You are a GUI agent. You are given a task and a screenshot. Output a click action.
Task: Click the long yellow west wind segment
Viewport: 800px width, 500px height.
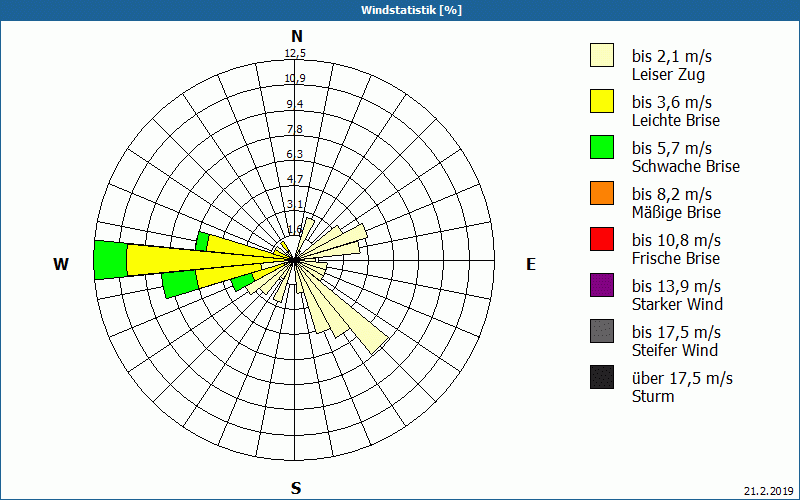(x=202, y=260)
